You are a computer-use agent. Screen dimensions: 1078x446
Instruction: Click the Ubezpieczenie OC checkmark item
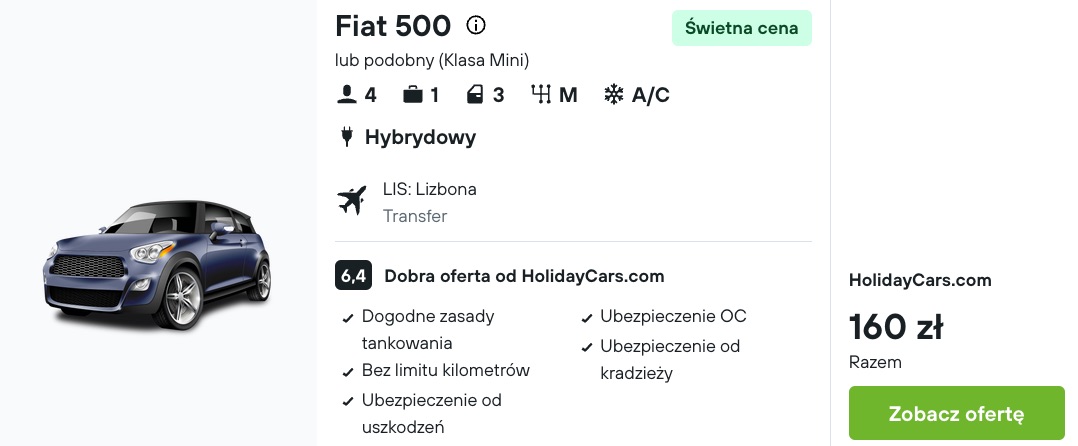click(x=664, y=317)
